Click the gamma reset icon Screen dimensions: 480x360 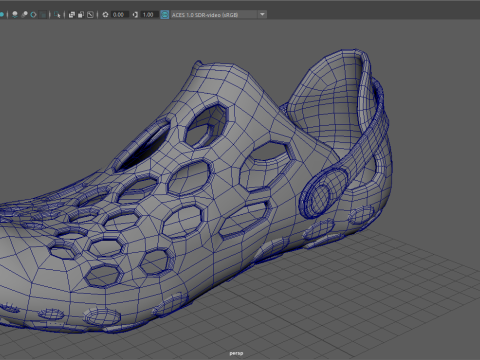point(135,15)
